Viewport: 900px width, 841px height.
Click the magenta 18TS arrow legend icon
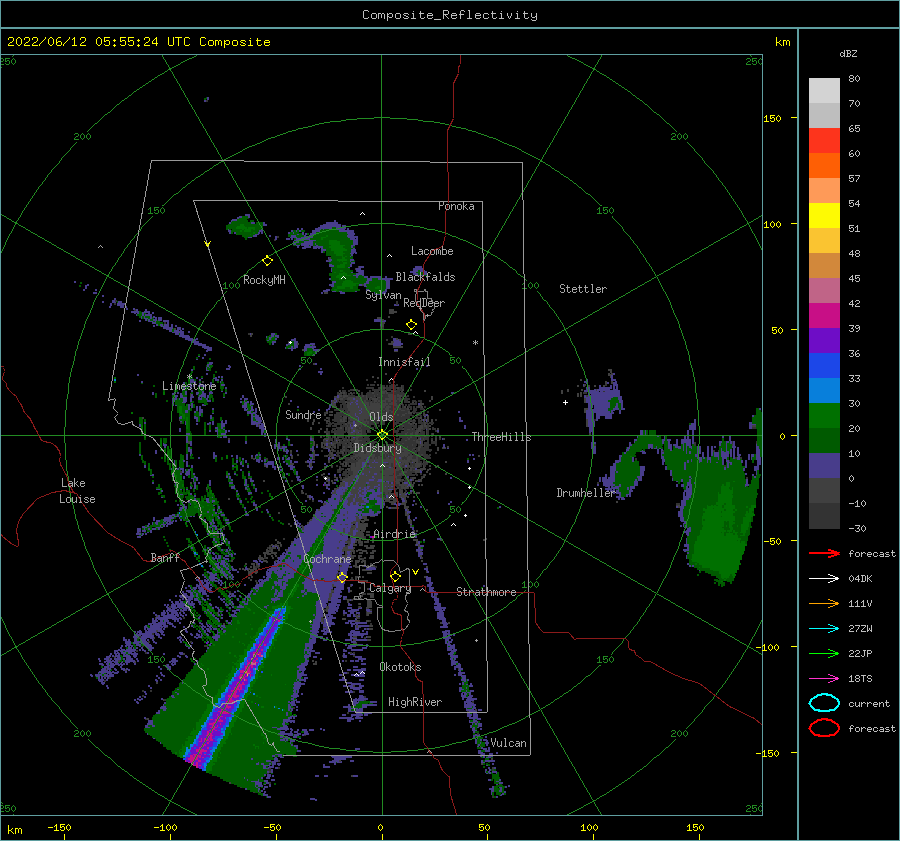824,679
